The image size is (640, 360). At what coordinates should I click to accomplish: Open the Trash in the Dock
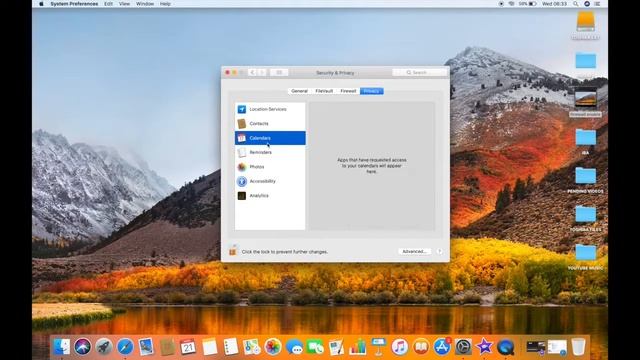(x=578, y=347)
